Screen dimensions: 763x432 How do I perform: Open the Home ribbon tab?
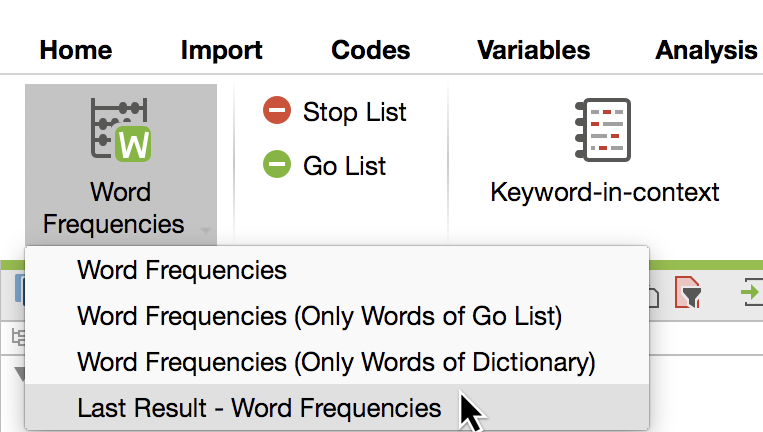click(x=76, y=50)
